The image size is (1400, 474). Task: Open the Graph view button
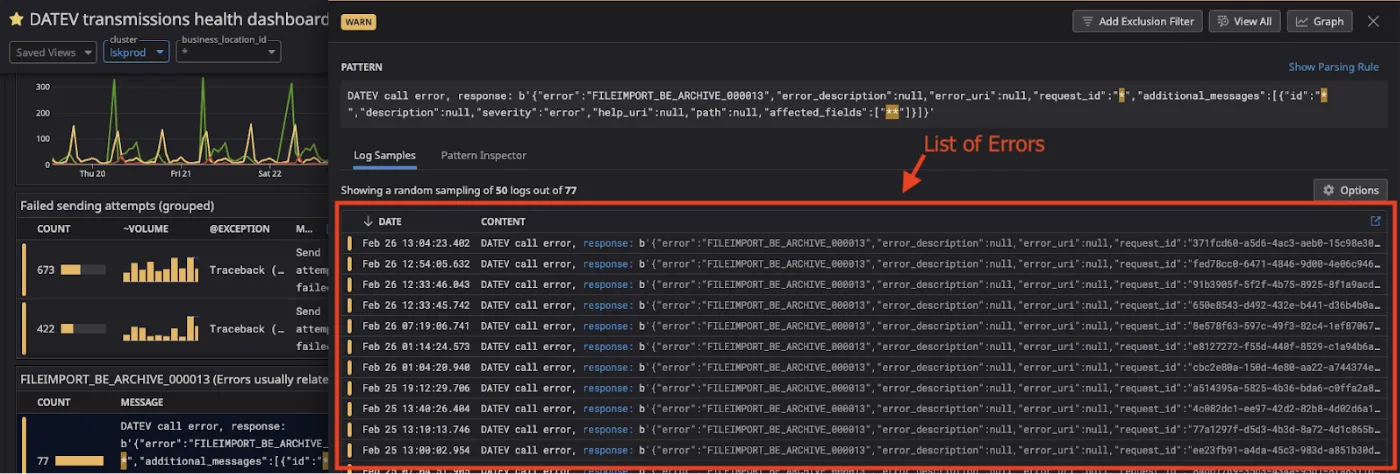(1320, 21)
